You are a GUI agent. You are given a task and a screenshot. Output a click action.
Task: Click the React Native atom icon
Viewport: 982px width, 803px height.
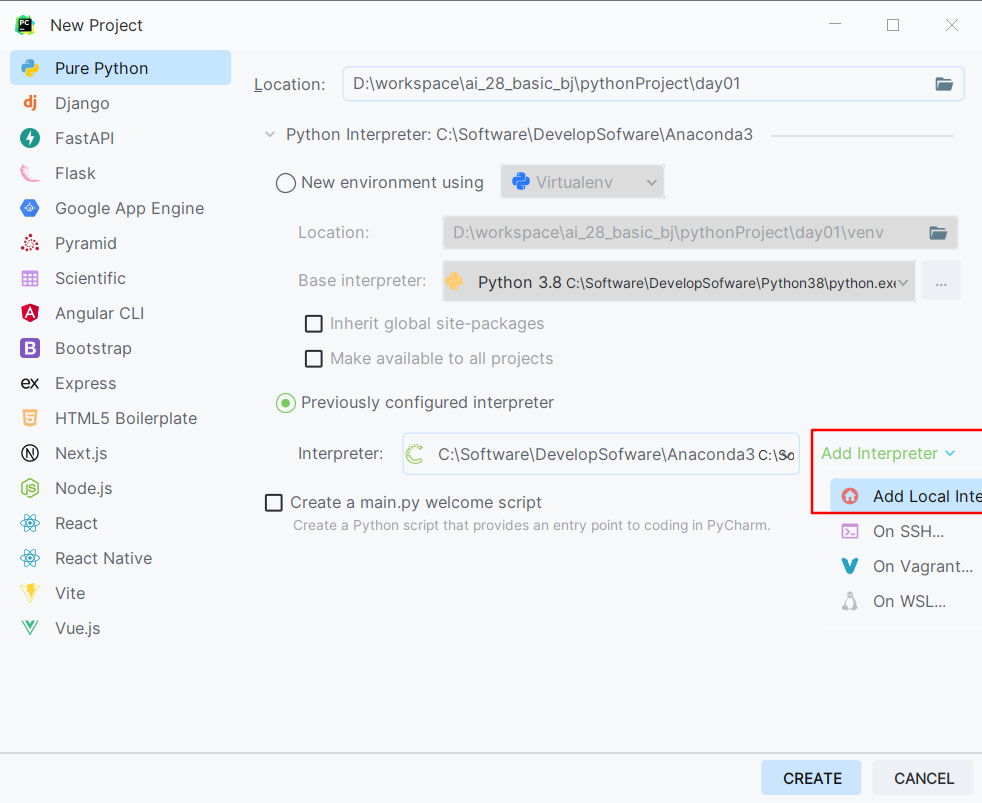pyautogui.click(x=30, y=558)
